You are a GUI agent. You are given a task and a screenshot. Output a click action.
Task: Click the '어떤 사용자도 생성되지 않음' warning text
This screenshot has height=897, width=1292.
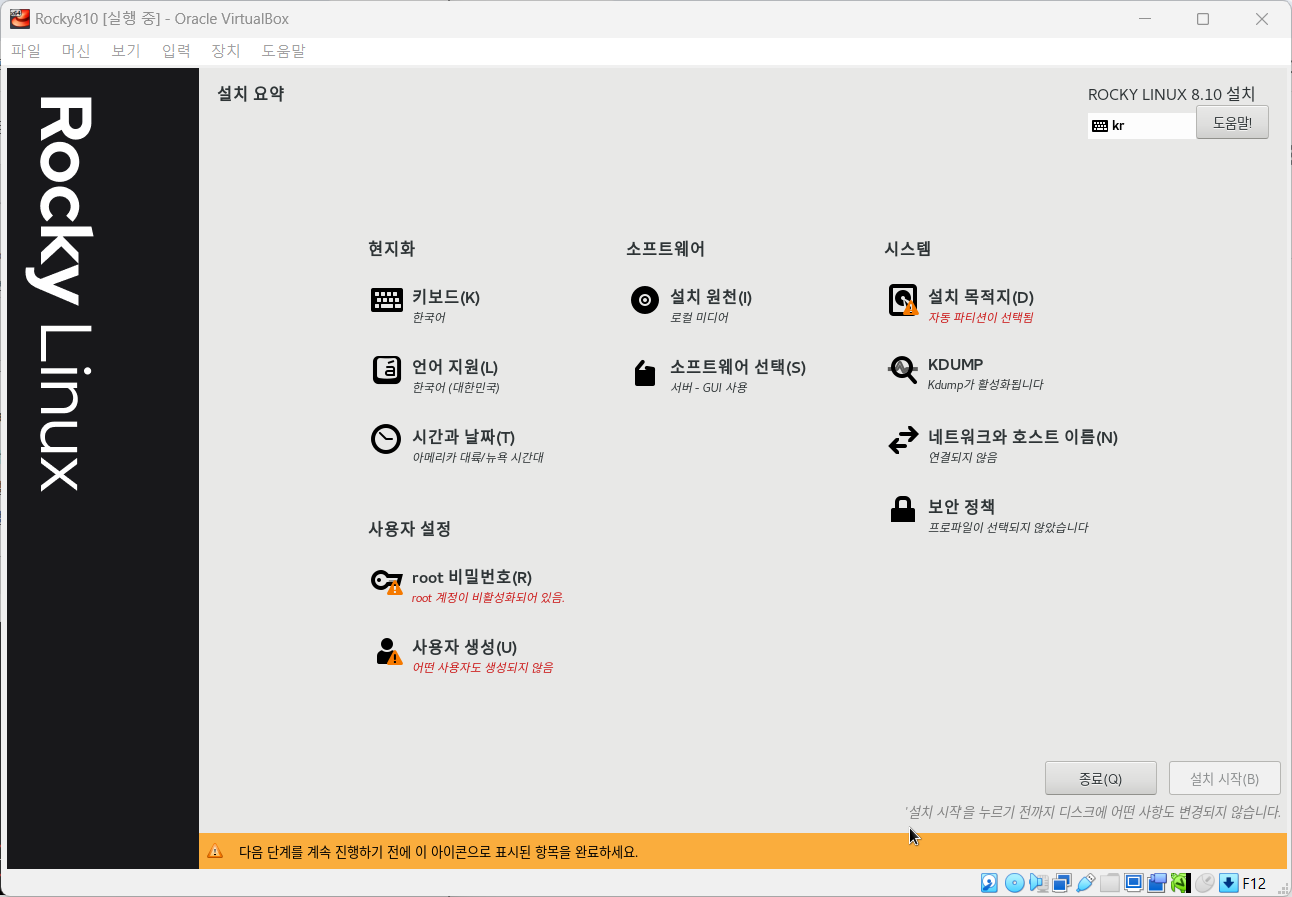pyautogui.click(x=482, y=668)
